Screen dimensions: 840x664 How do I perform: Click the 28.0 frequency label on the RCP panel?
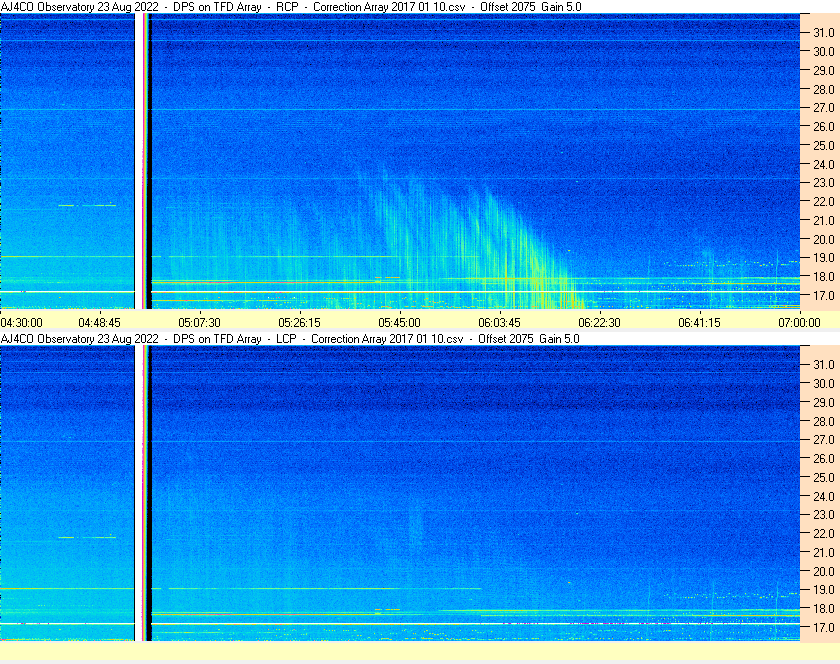[x=824, y=89]
